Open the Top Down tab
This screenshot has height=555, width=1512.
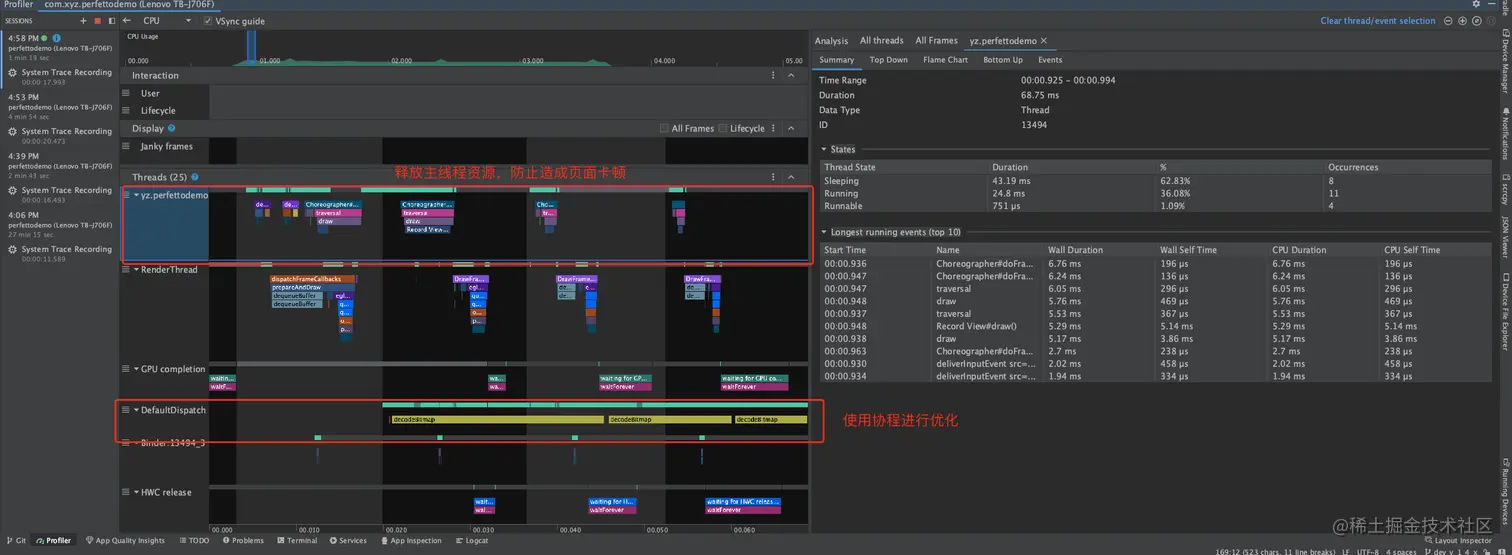pyautogui.click(x=888, y=60)
